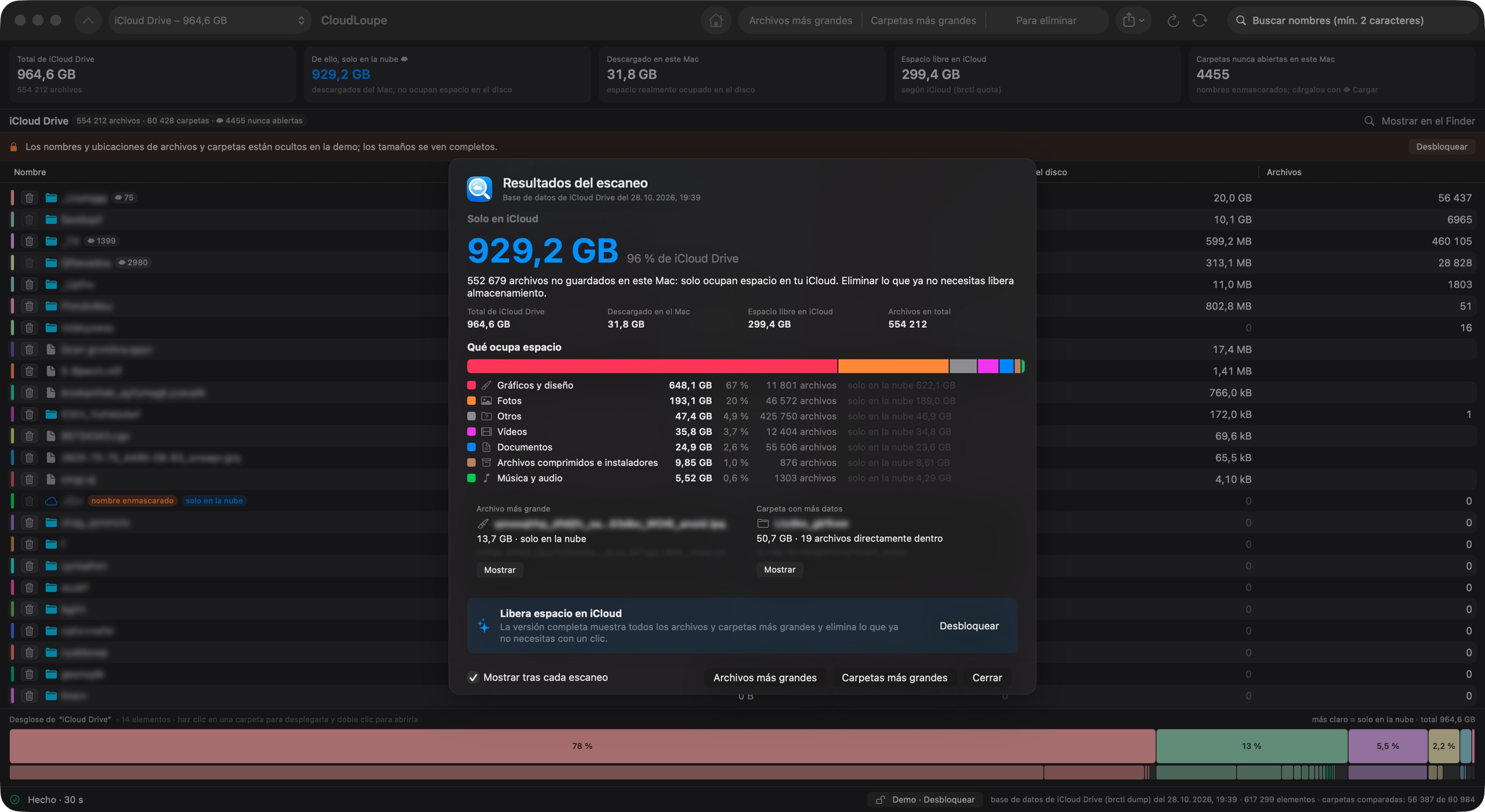The height and width of the screenshot is (812, 1485).
Task: Trash the folder with 75 cloud badge
Action: coord(29,198)
